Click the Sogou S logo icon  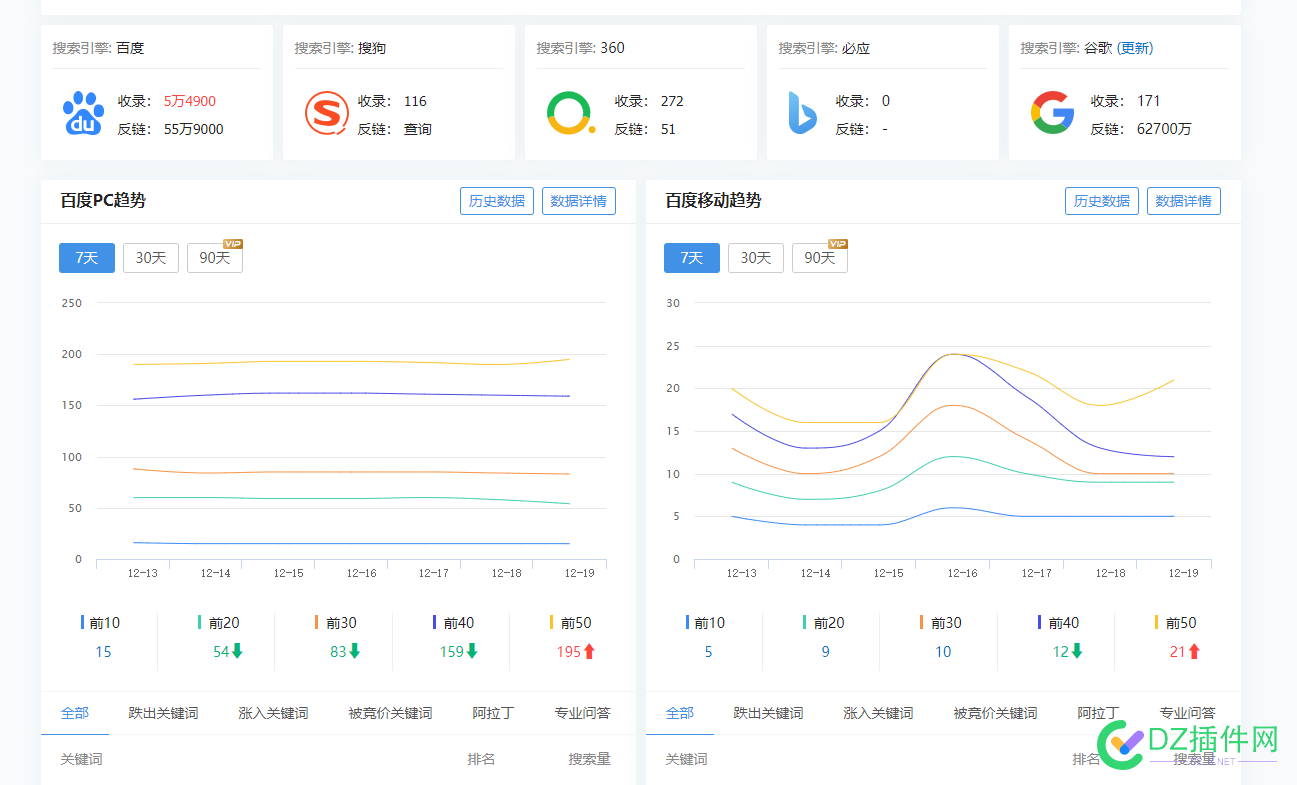(327, 113)
